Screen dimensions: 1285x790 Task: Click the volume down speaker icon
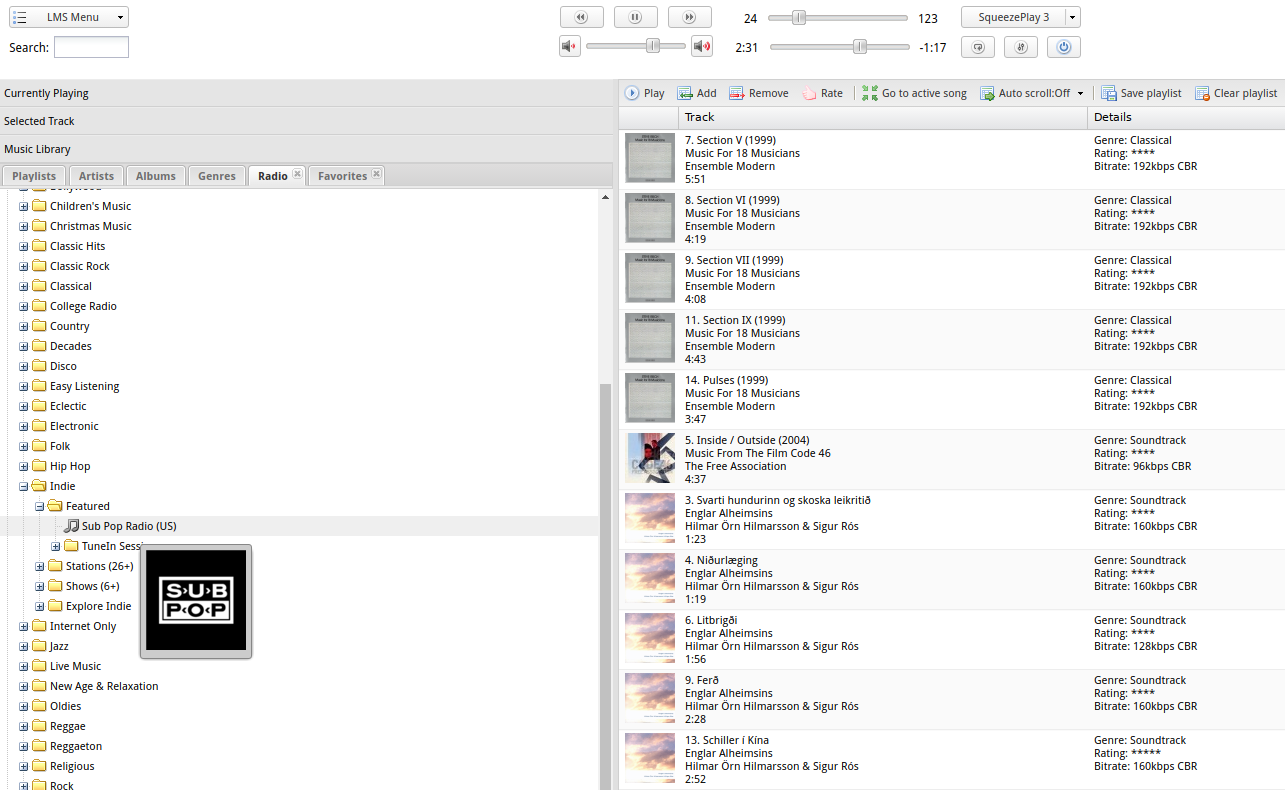tap(570, 46)
